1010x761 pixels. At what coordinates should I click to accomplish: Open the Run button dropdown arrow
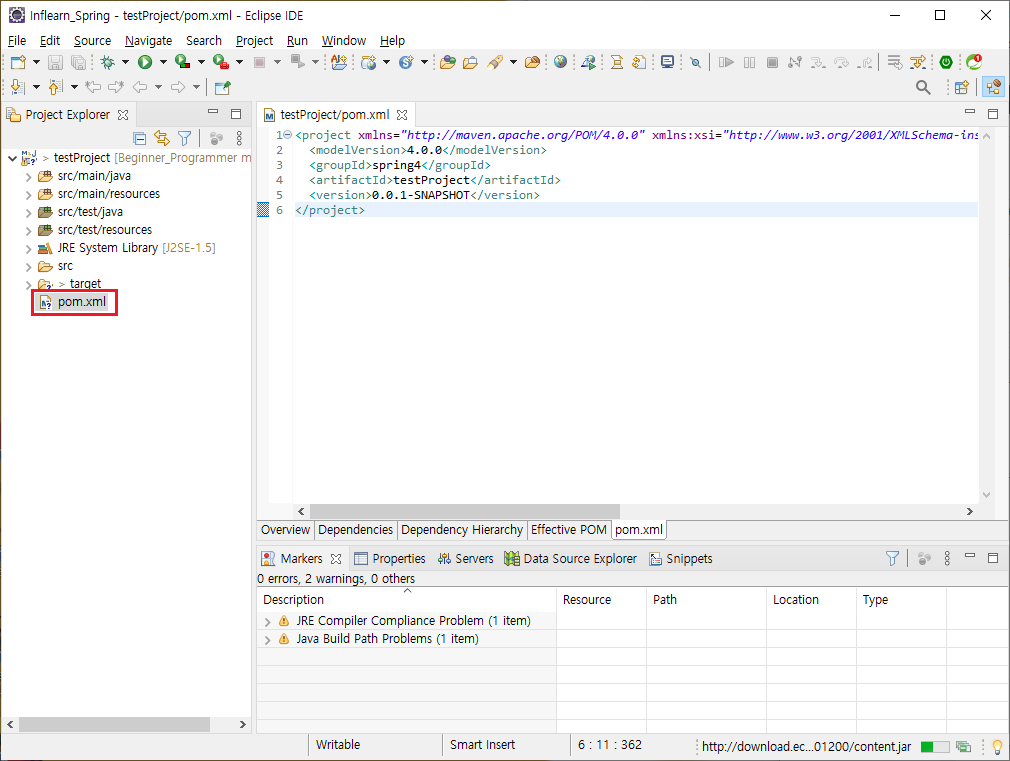tap(163, 63)
